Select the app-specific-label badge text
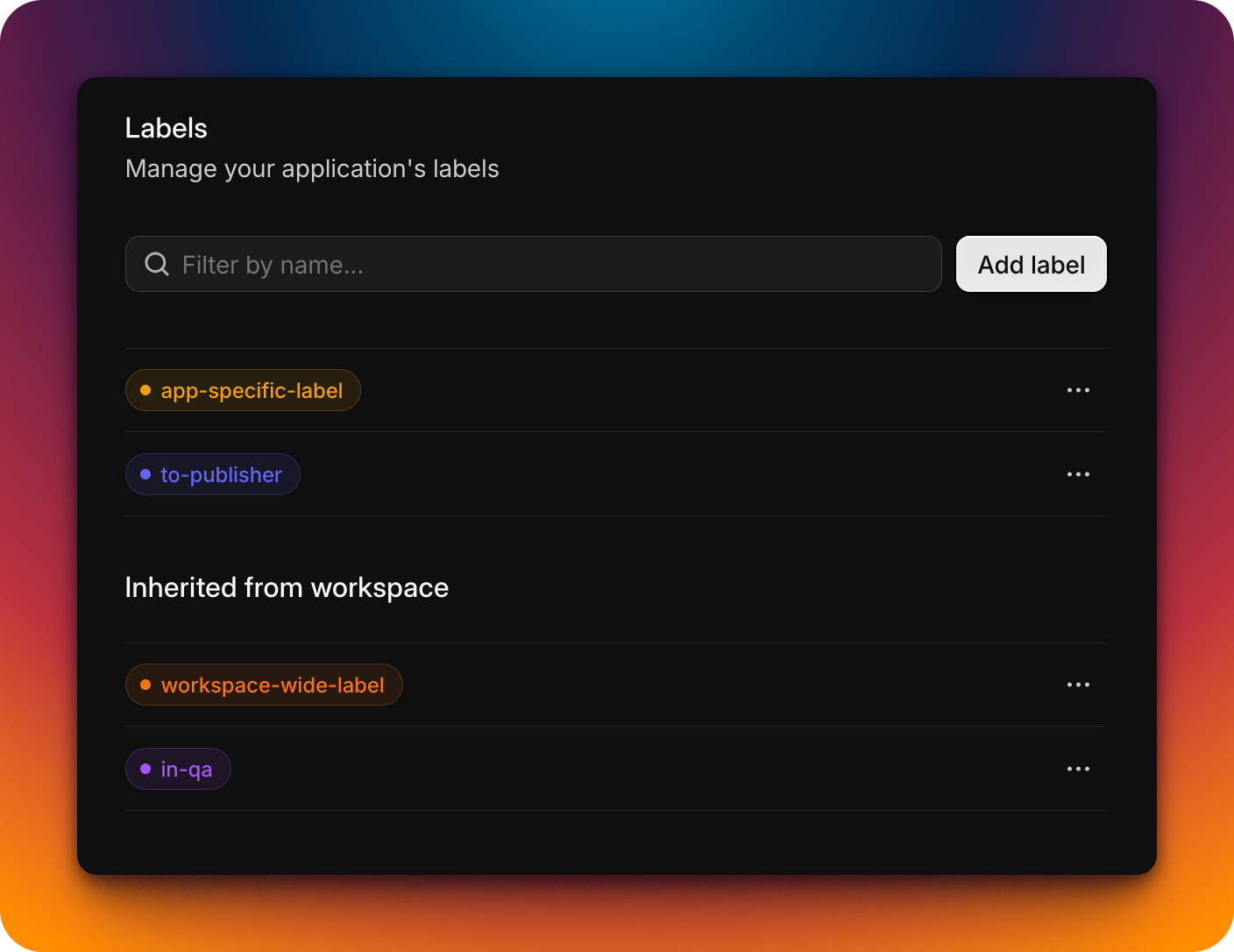1234x952 pixels. [252, 391]
